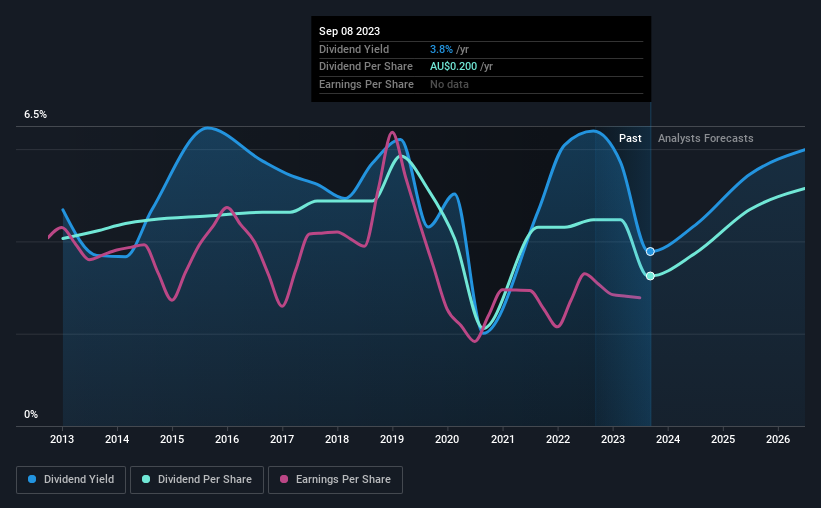The image size is (821, 508).
Task: Click the blue dot in Dividend Yield legend
Action: pyautogui.click(x=32, y=479)
